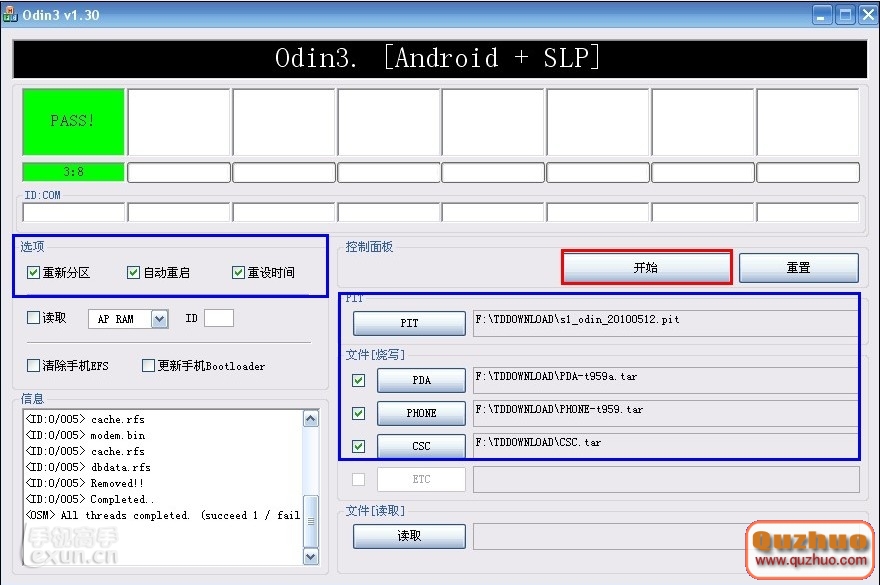Click the green 3:8 progress bar

pos(74,172)
